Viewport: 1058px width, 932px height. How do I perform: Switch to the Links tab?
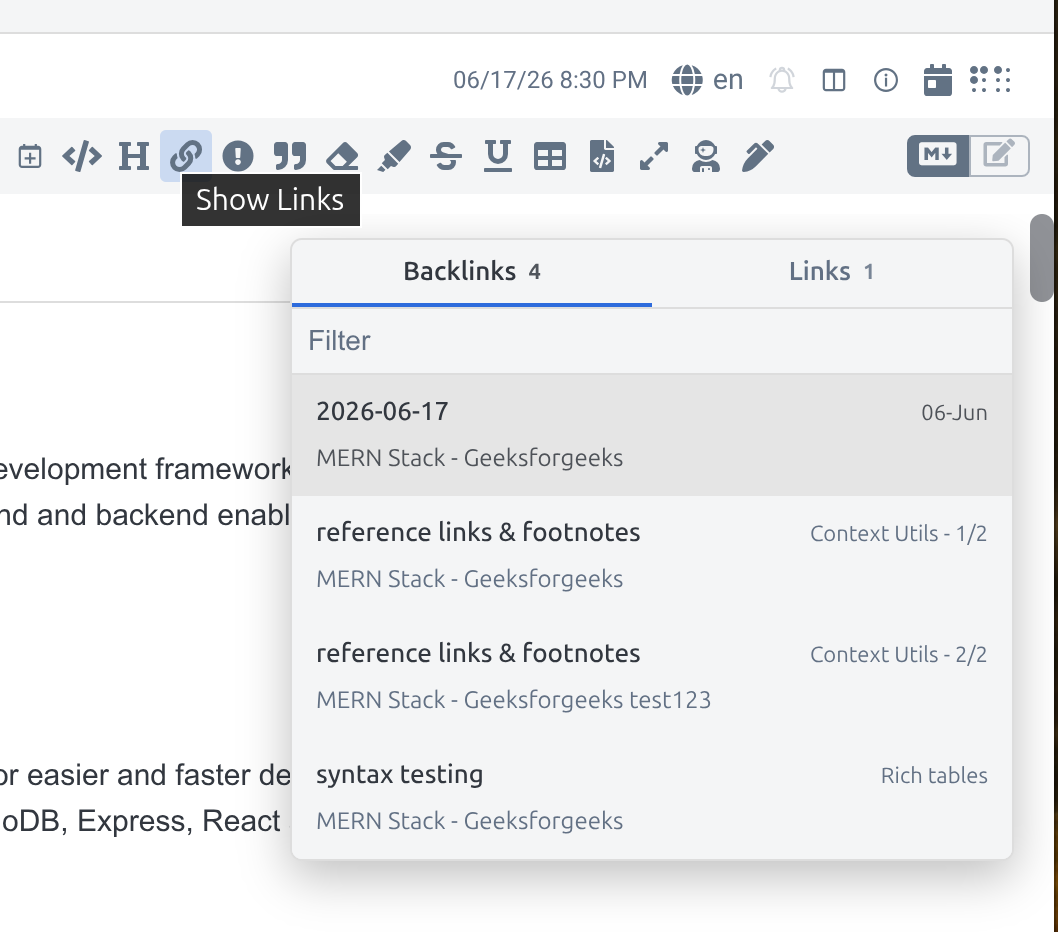[832, 272]
